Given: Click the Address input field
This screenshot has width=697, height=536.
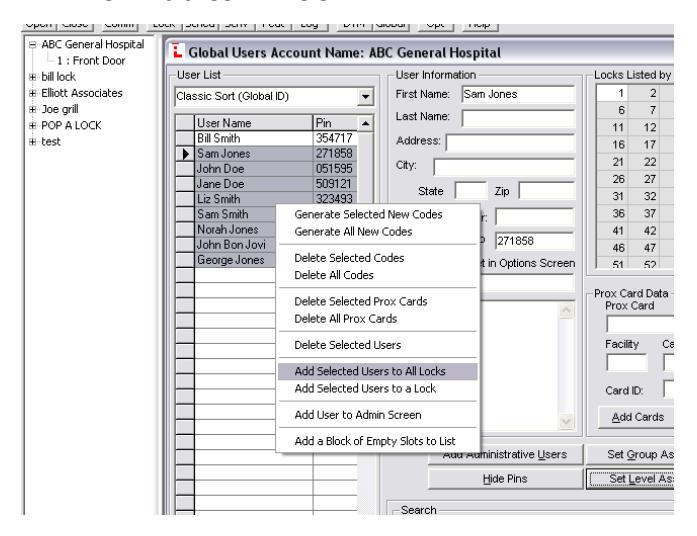Looking at the screenshot, I should (x=511, y=143).
